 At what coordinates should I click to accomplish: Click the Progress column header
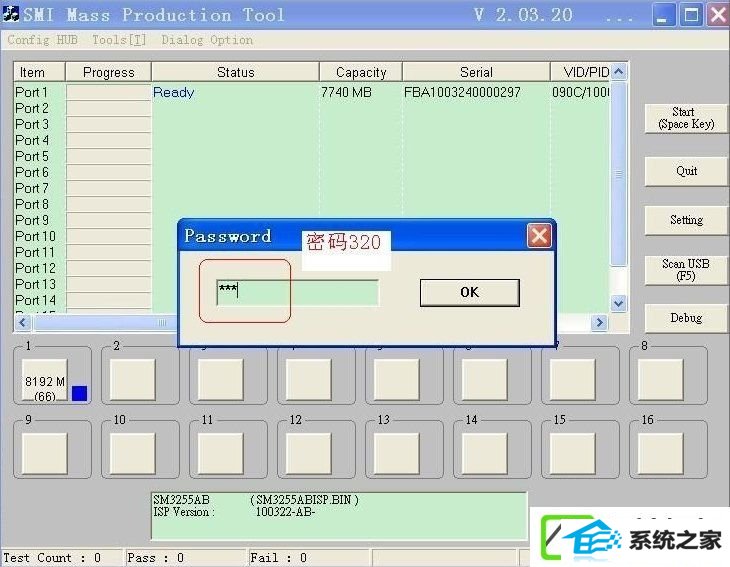[108, 72]
